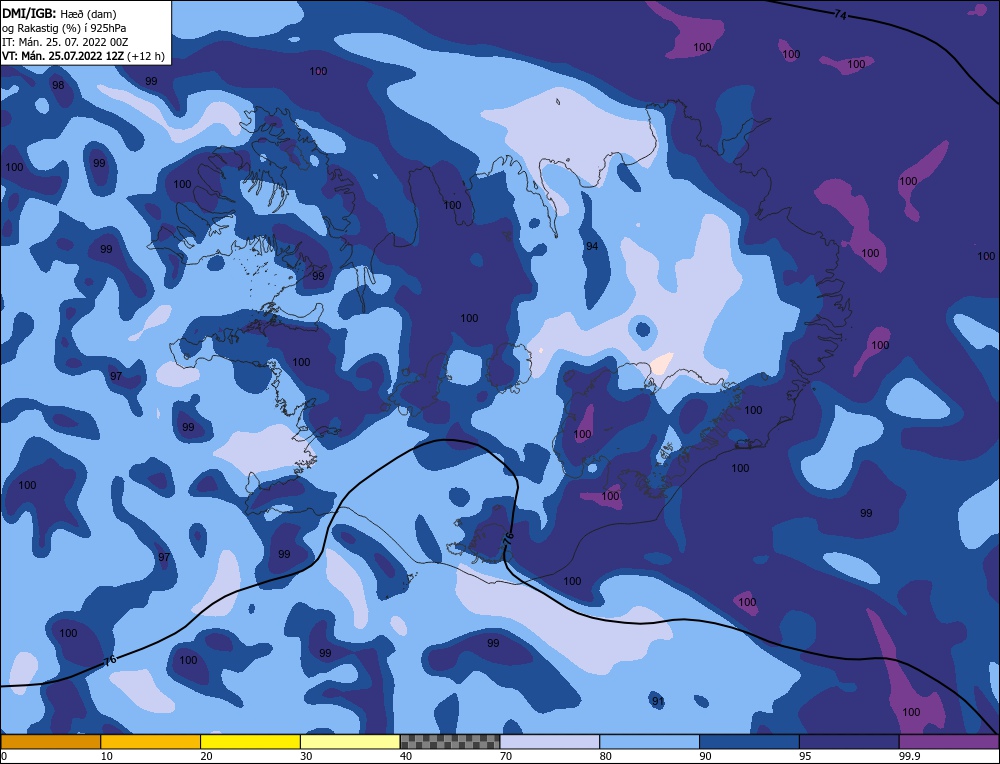The image size is (1000, 764).
Task: Click the 70–80 lavender legend swatch
Action: pos(550,742)
